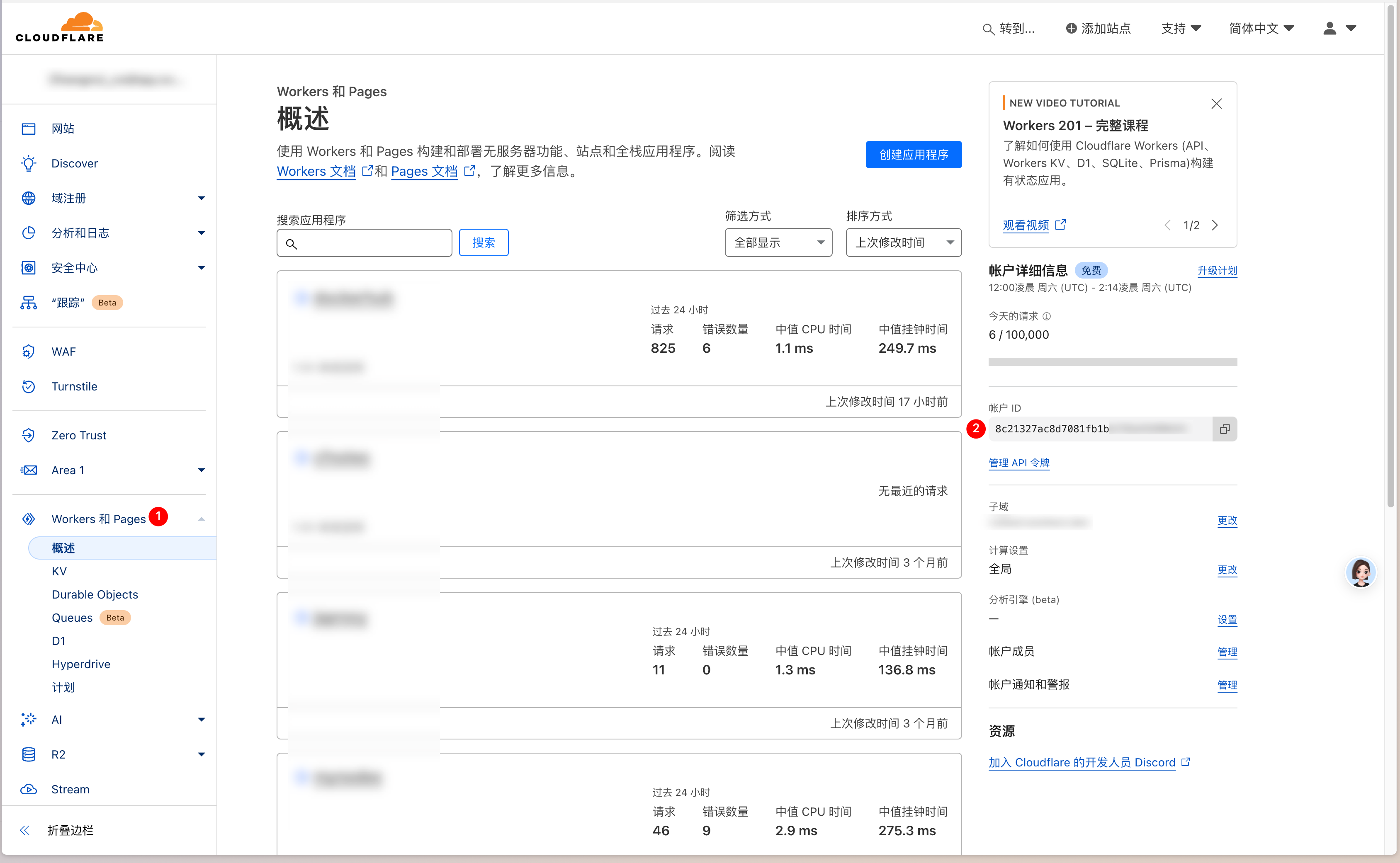Click the Area 1 mail icon
The height and width of the screenshot is (863, 1400).
[29, 470]
